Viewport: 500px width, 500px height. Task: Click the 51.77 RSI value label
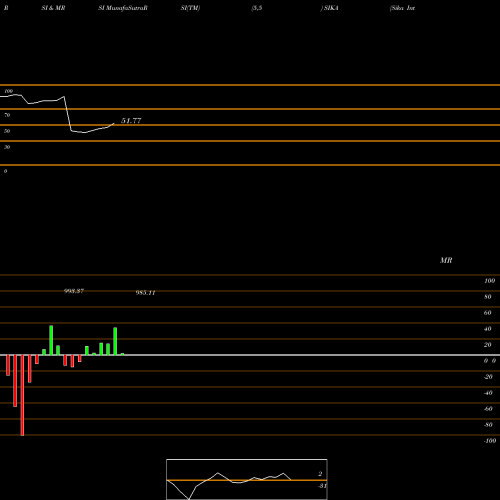(131, 121)
